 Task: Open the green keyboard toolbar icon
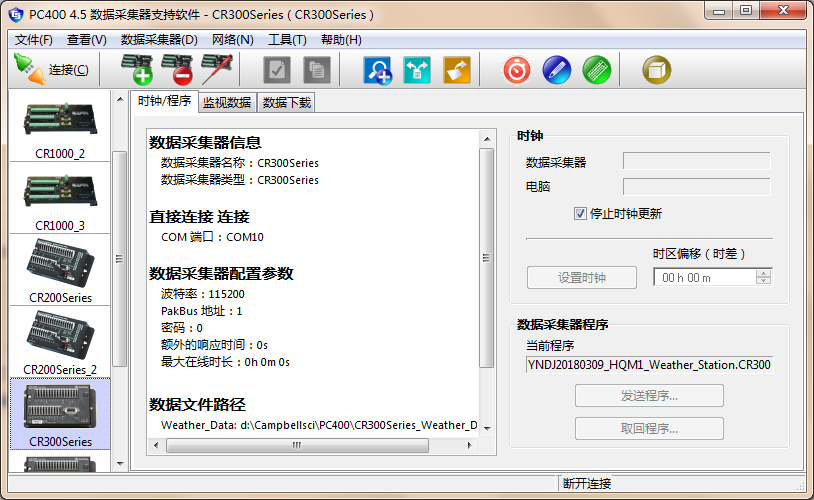597,70
